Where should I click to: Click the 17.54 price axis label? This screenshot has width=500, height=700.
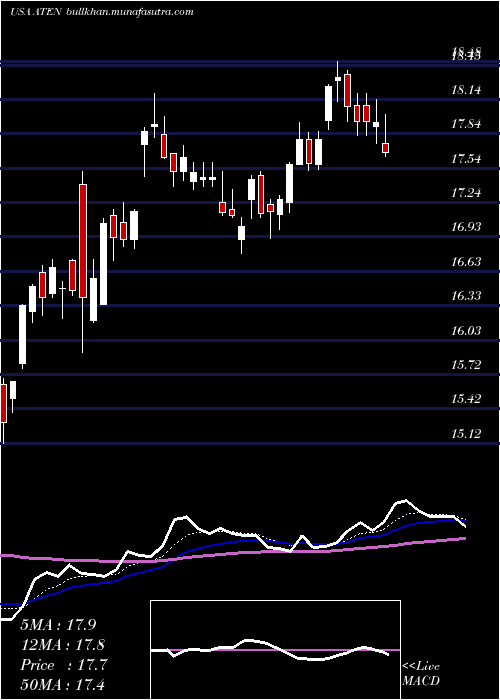pyautogui.click(x=466, y=158)
